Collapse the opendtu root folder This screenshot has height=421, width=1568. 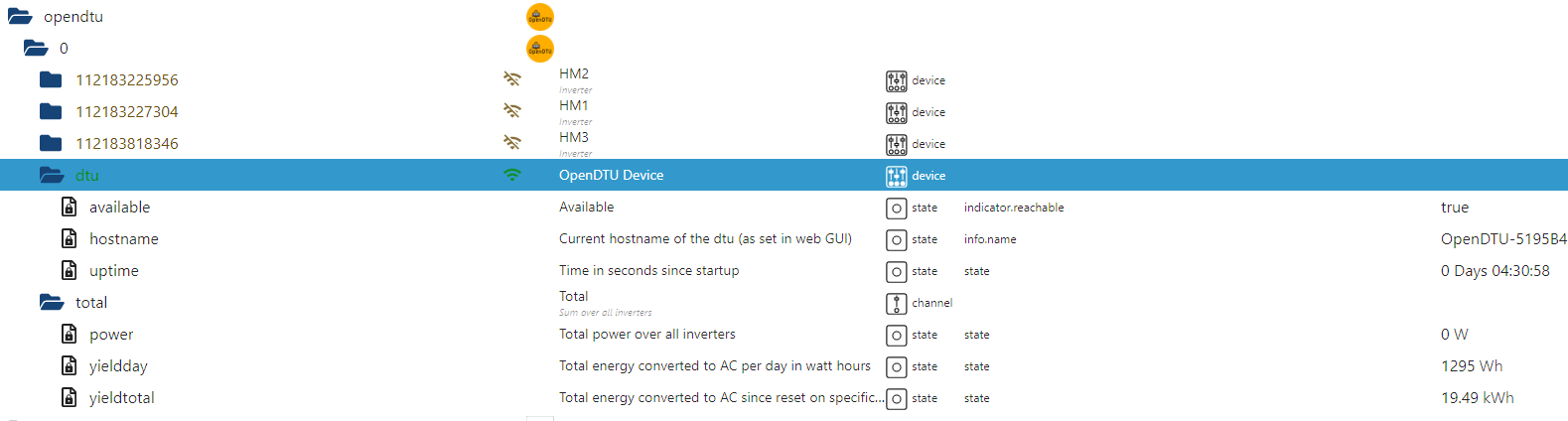tap(20, 17)
